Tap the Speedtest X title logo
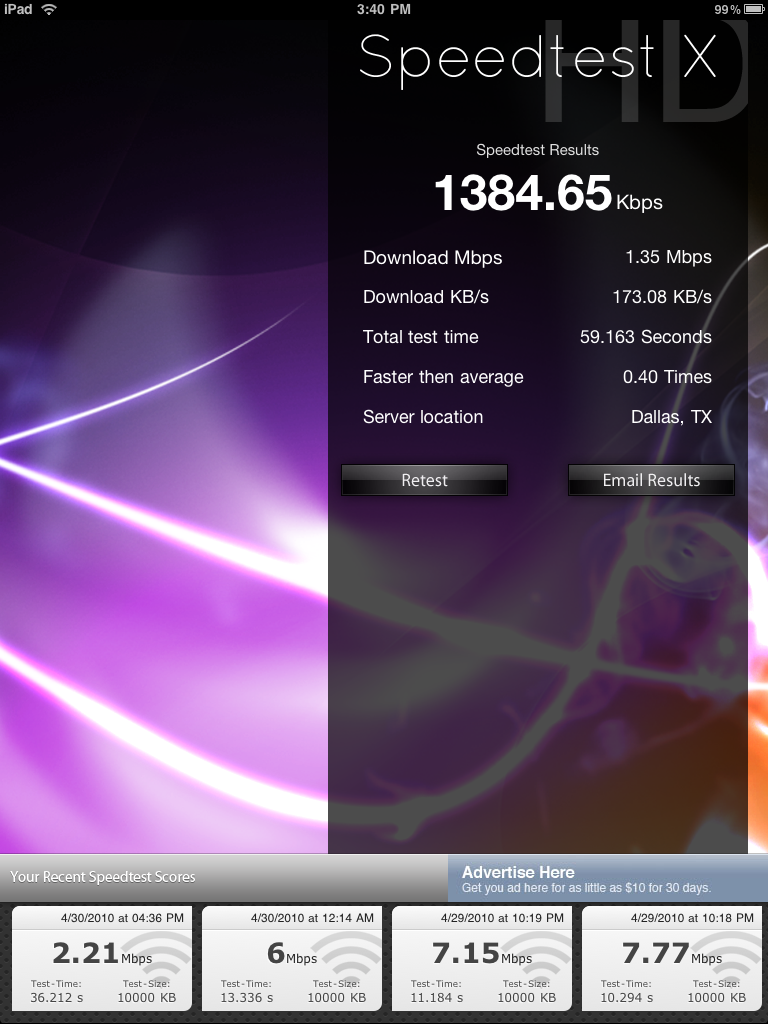 [x=538, y=59]
